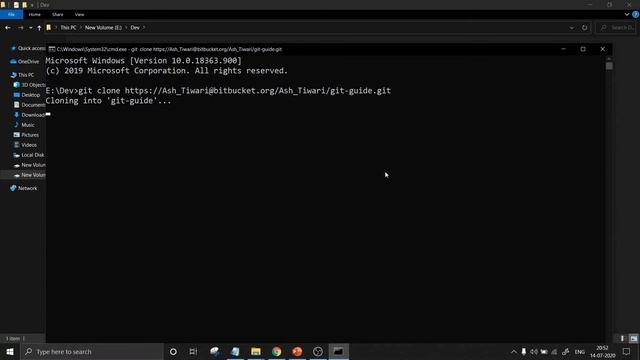The width and height of the screenshot is (640, 360).
Task: Open 3D Objects folder in sidebar
Action: coord(29,85)
